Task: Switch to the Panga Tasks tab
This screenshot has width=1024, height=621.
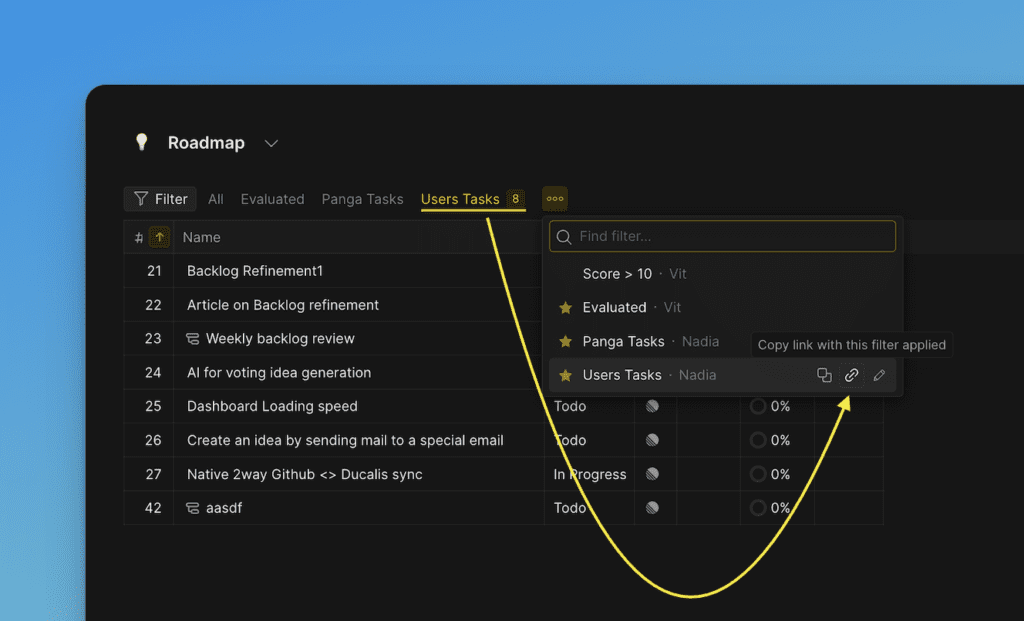Action: 362,198
